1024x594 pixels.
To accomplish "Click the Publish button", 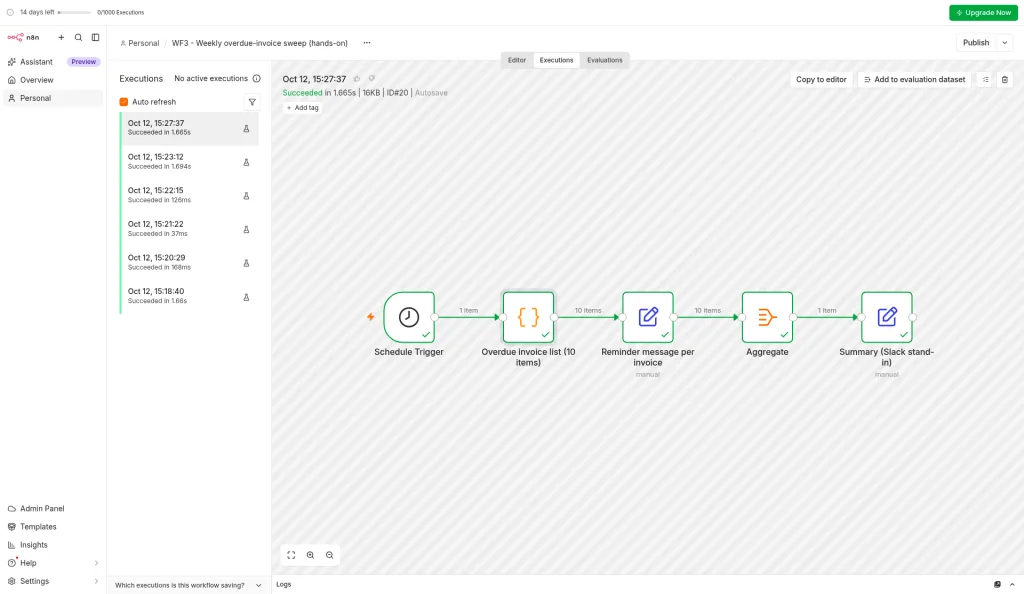I will click(x=976, y=42).
